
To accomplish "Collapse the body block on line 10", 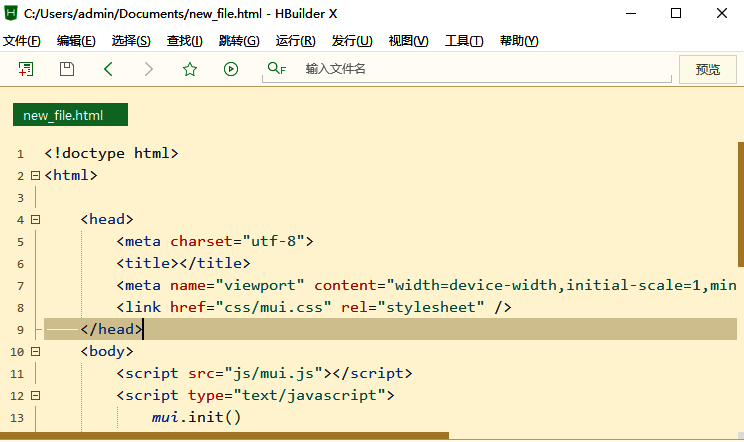I will 35,351.
